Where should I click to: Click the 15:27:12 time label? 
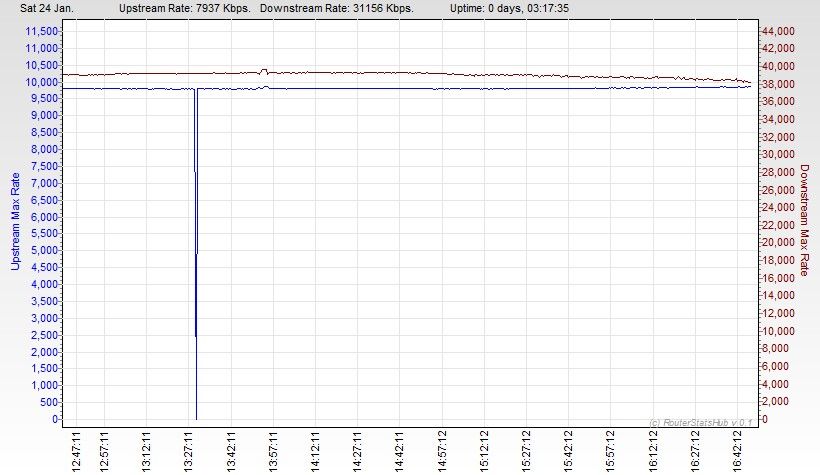pos(526,451)
